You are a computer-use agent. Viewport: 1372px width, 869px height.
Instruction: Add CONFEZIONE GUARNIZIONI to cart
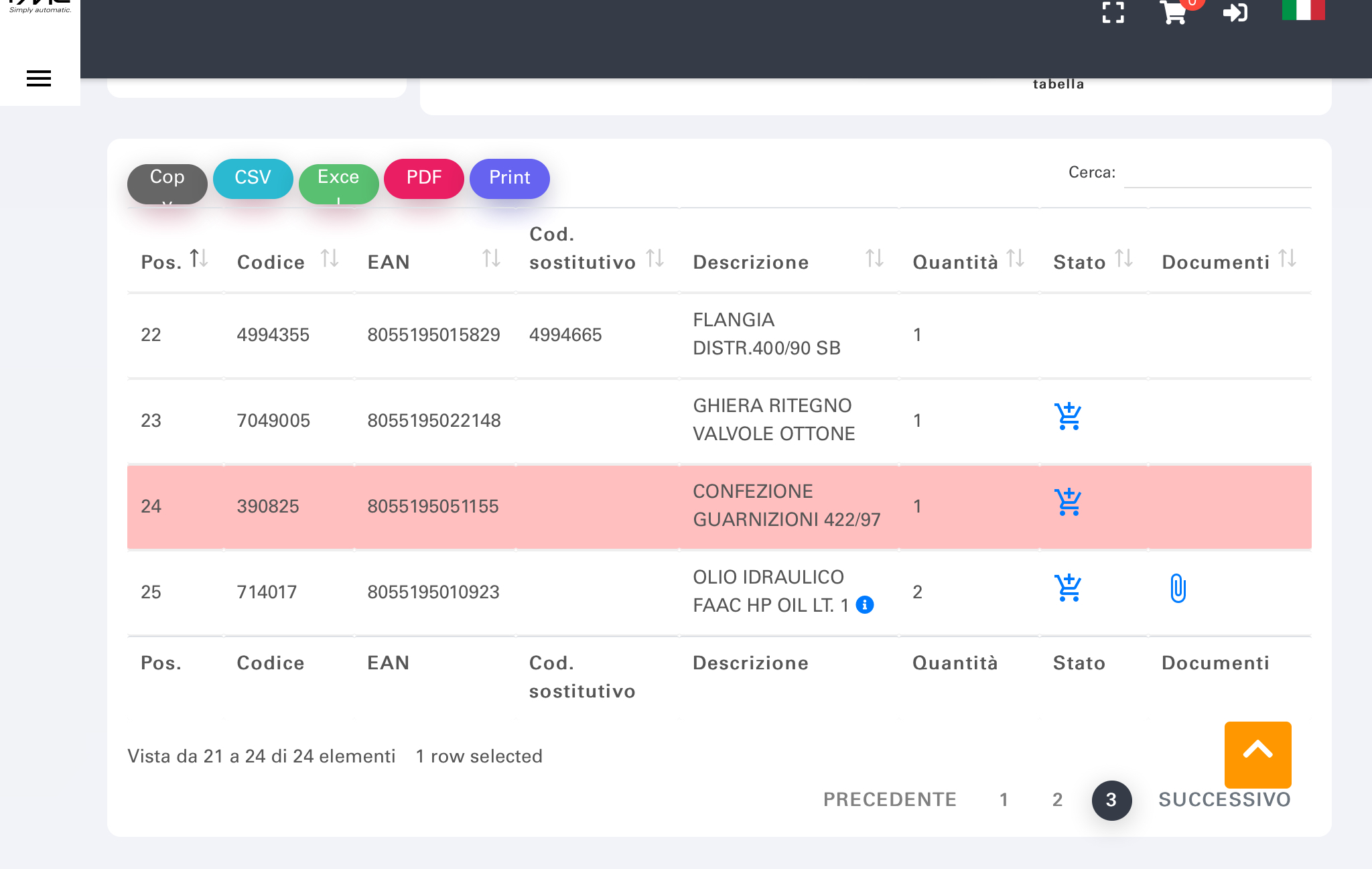[1068, 502]
